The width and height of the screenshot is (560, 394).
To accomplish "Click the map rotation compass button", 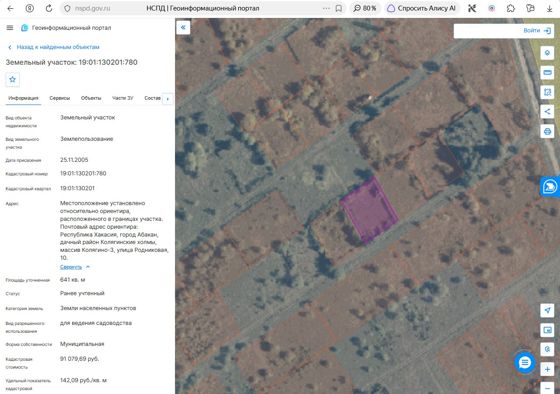I will (547, 349).
